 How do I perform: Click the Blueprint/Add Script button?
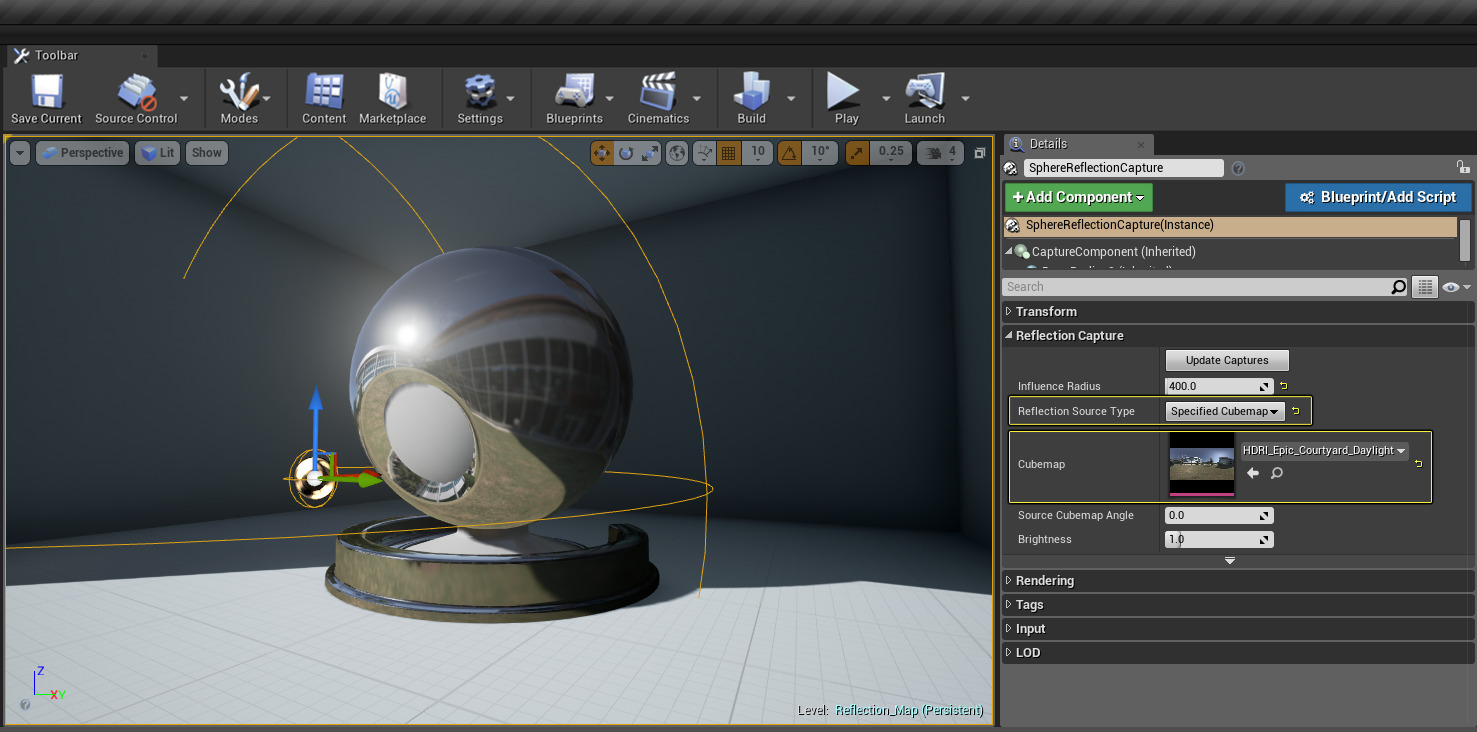pos(1378,197)
